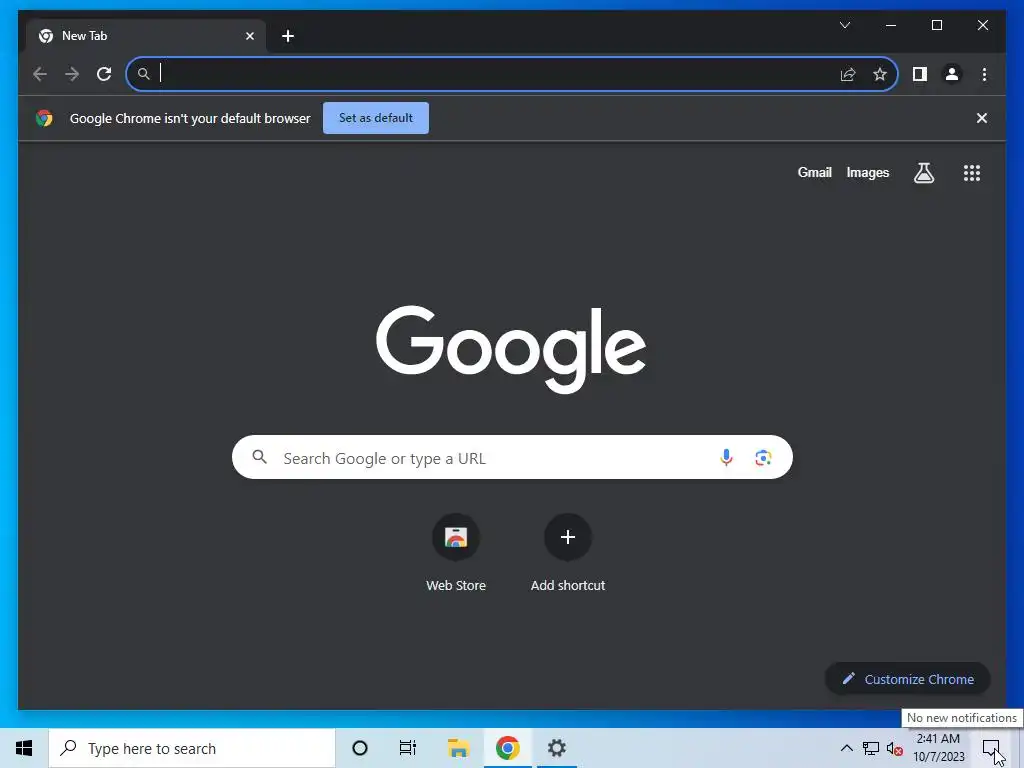Screen dimensions: 1024x768
Task: Reload the current page
Action: click(x=104, y=74)
